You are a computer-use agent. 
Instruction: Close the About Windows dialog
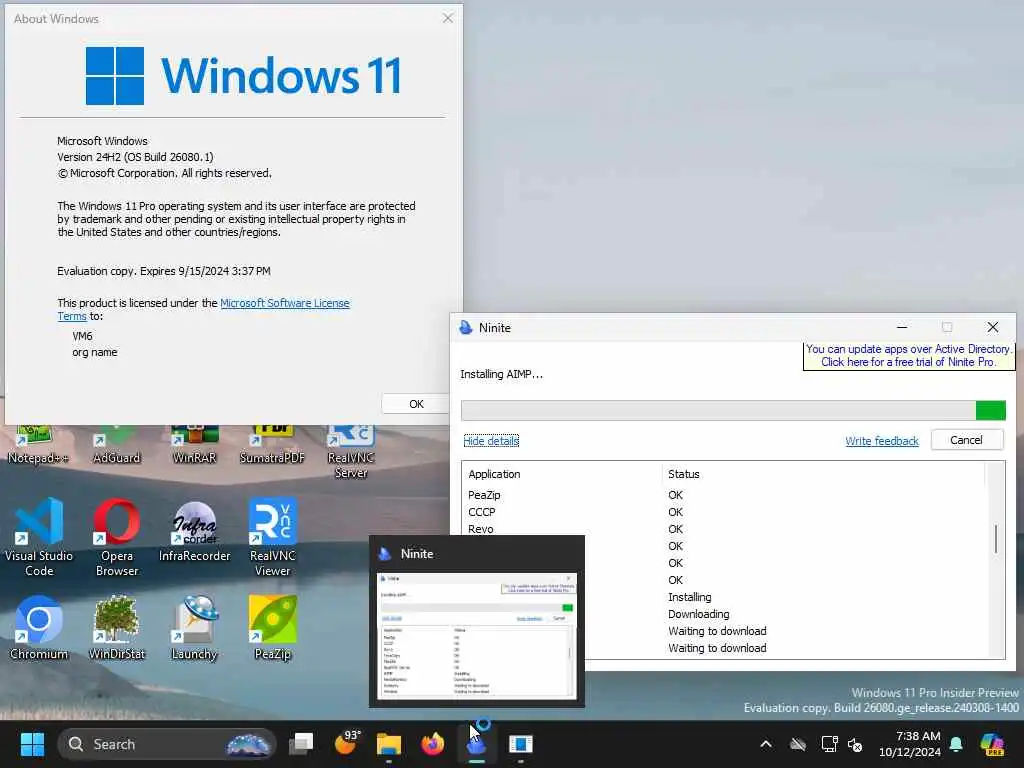point(447,18)
